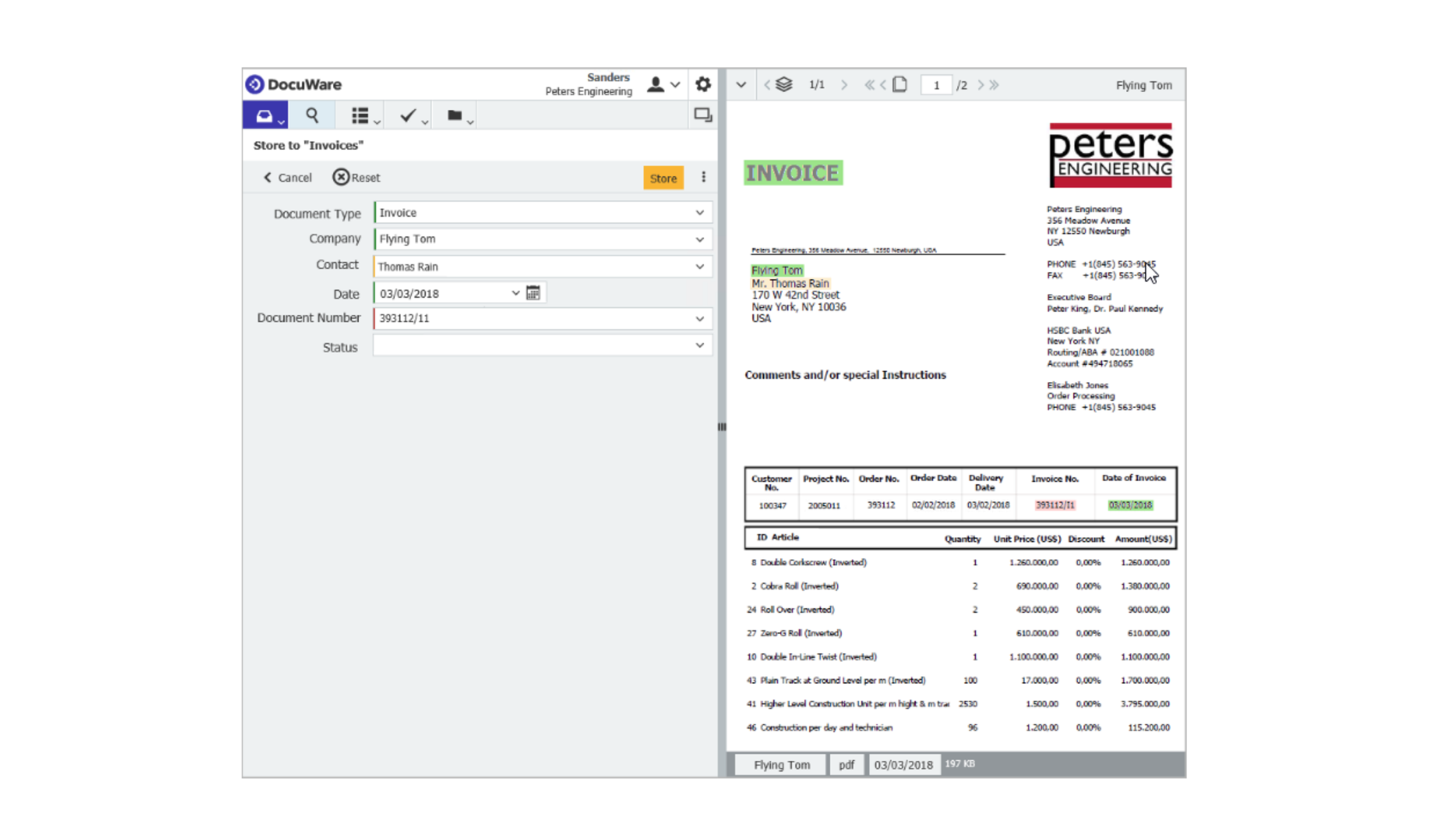
Task: Go to next page arrow
Action: coord(980,85)
